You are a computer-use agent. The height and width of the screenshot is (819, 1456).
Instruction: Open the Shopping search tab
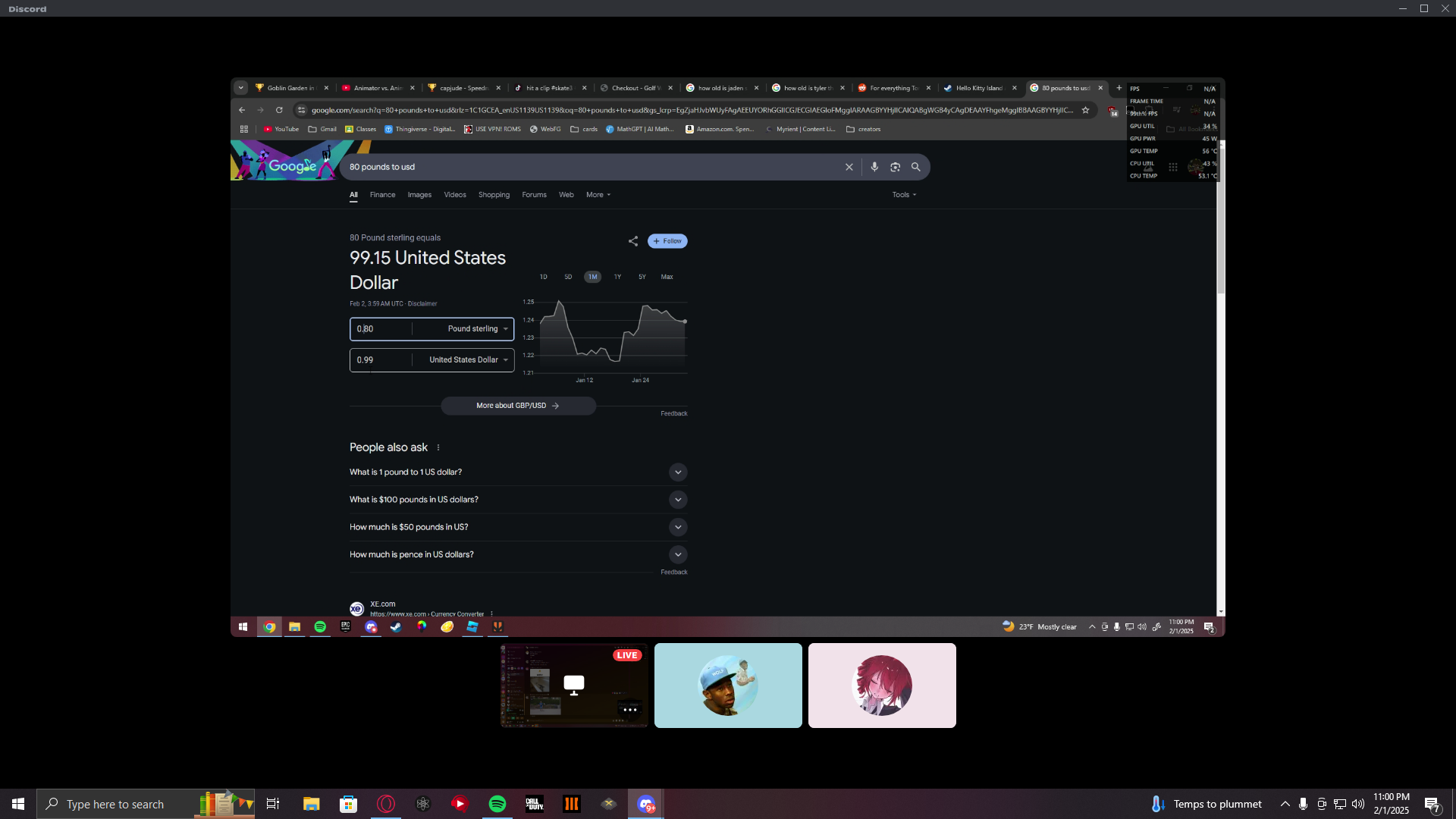pyautogui.click(x=494, y=195)
